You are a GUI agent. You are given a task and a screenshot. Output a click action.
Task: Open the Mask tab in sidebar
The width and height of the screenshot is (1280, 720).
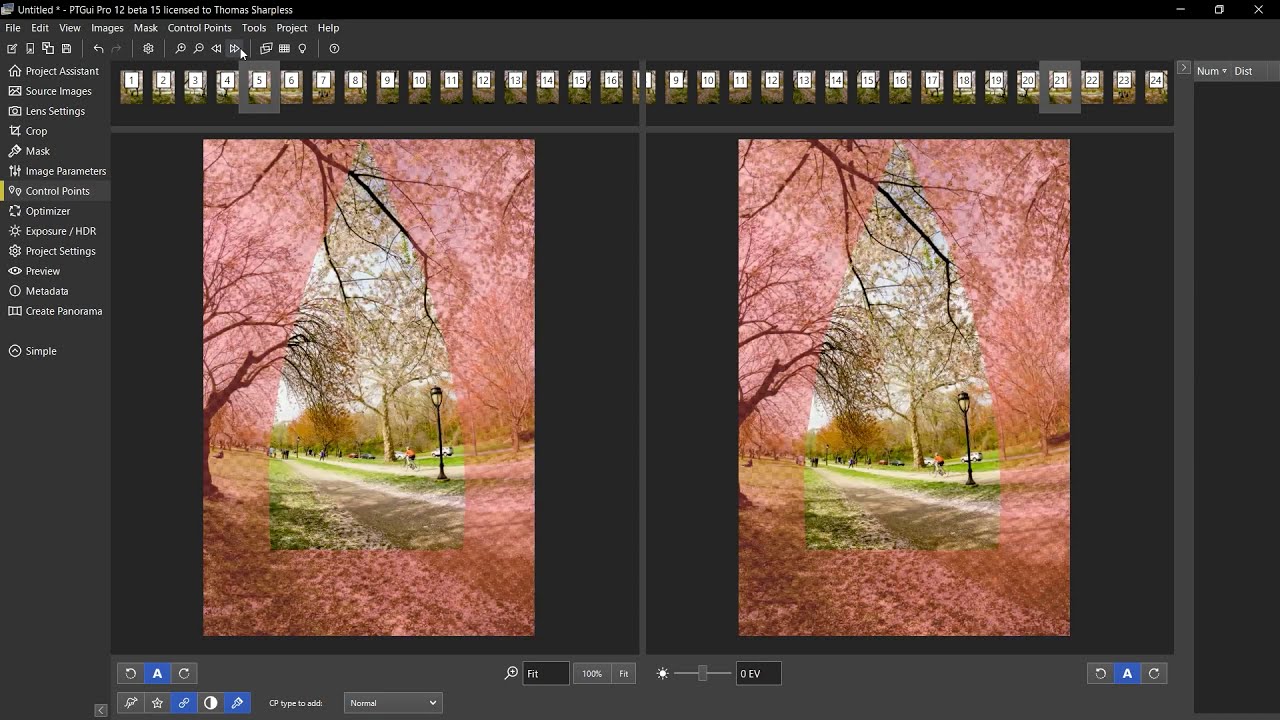[x=55, y=151]
